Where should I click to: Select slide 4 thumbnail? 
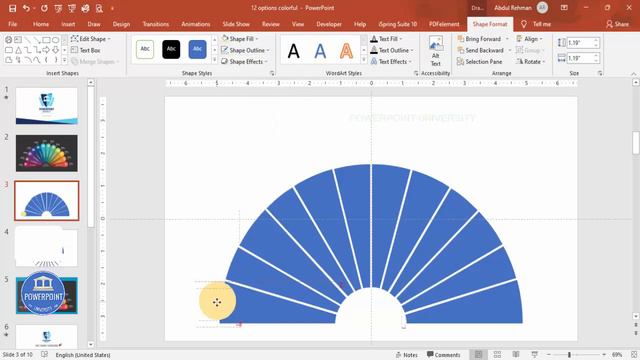click(x=47, y=248)
